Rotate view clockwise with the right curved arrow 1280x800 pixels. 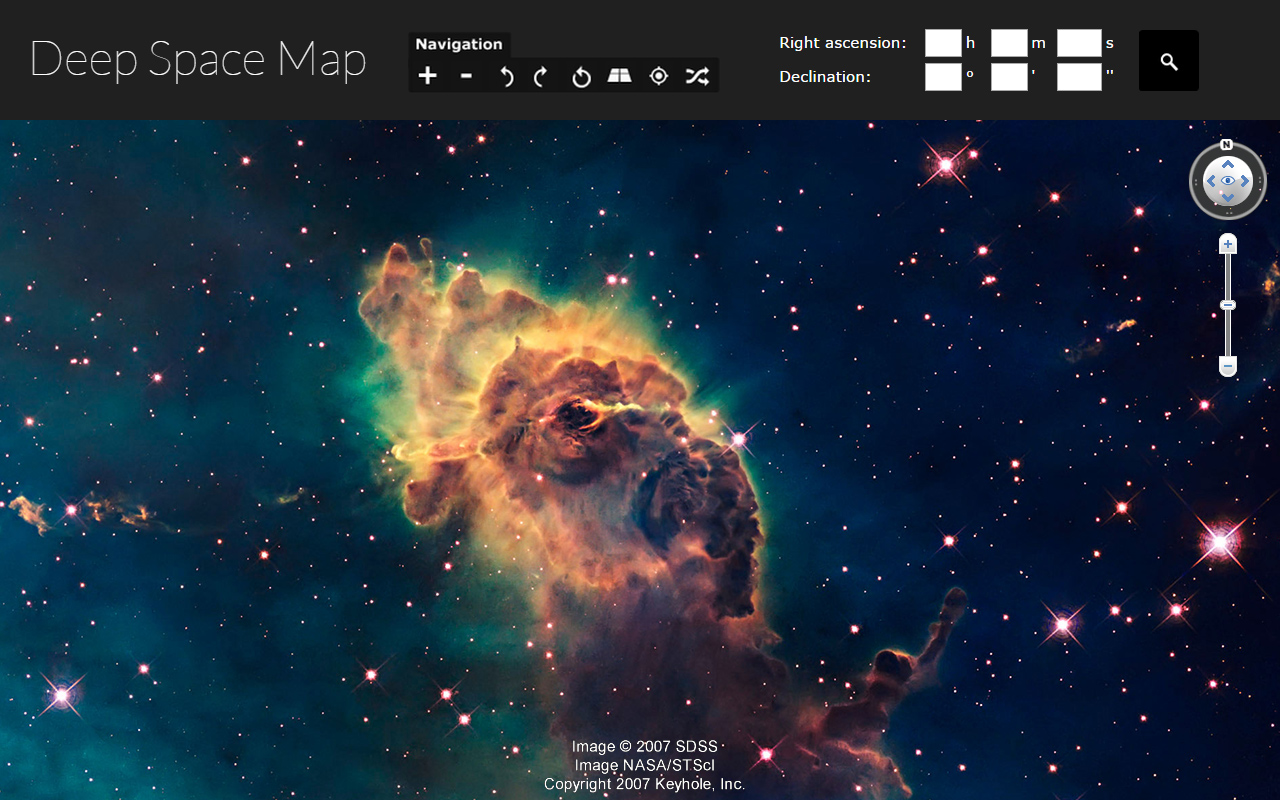[x=541, y=77]
